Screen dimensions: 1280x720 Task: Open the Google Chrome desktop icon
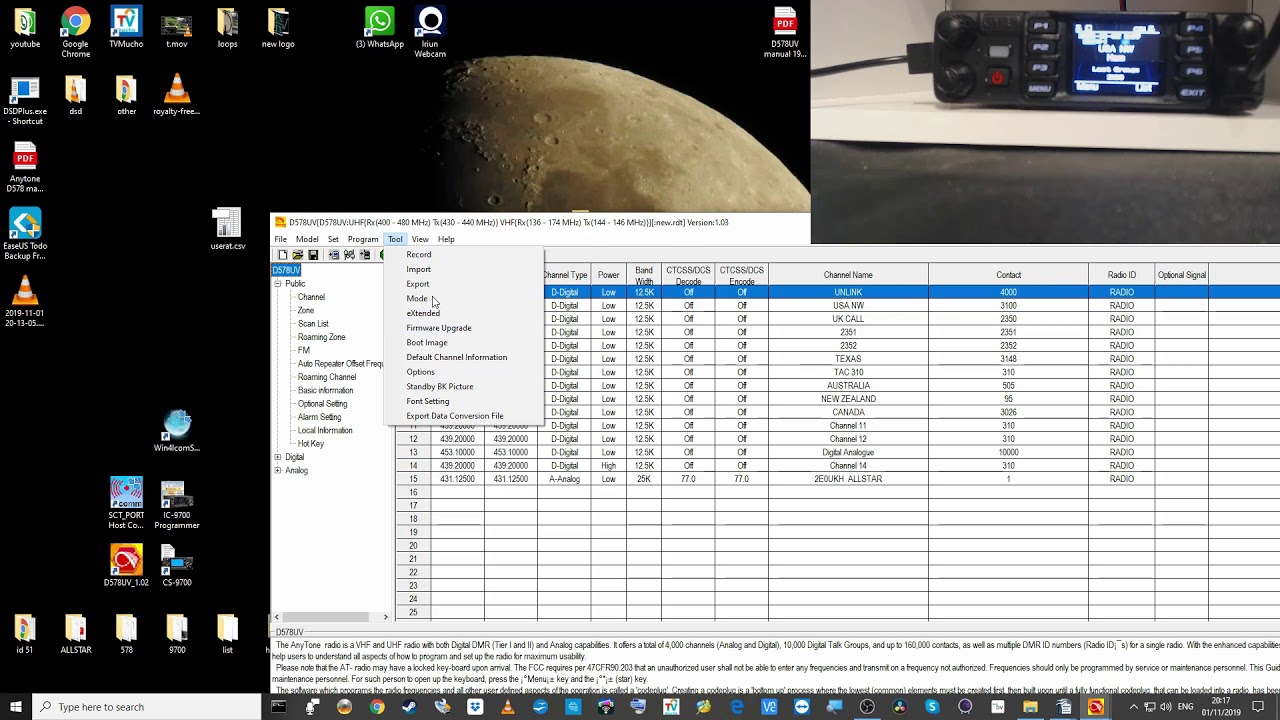pyautogui.click(x=75, y=33)
